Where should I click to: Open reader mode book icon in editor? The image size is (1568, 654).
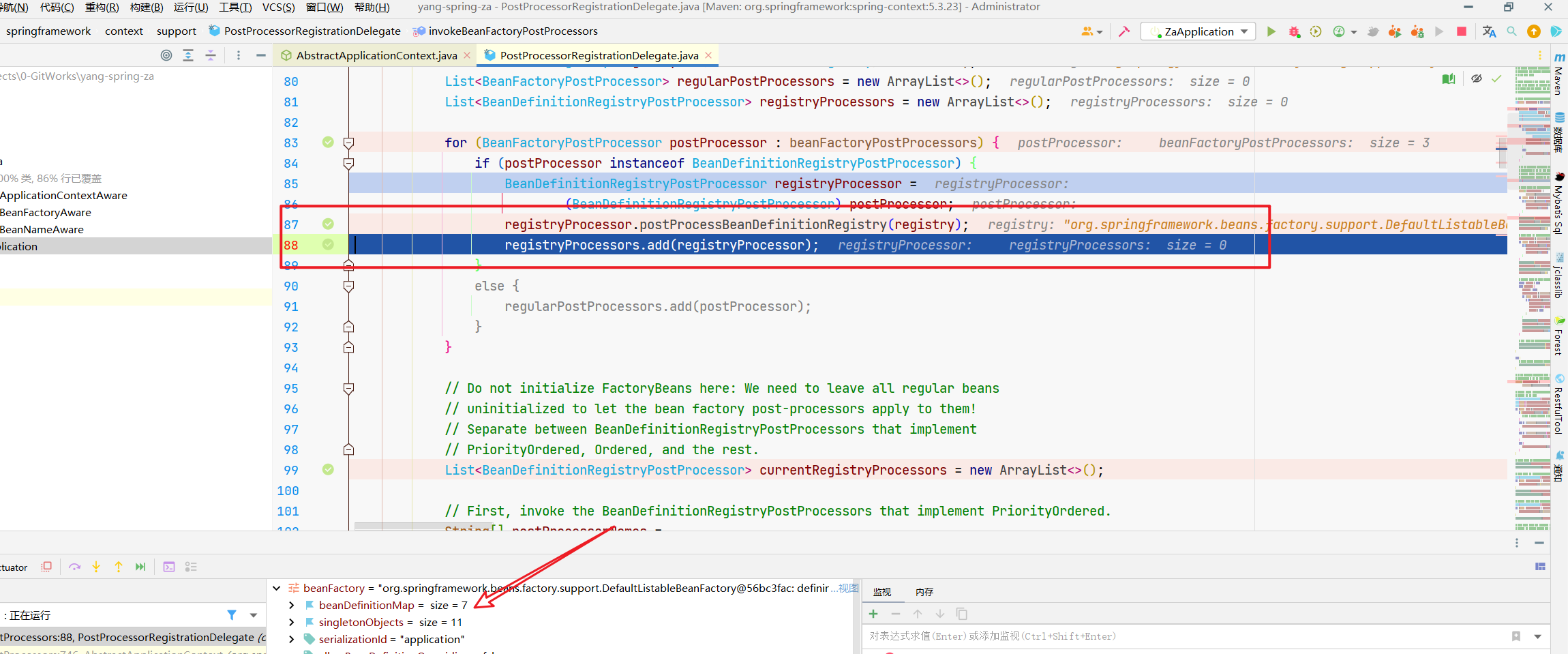[x=1449, y=79]
